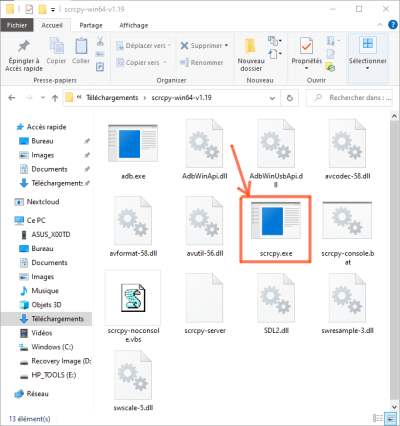Click the Épingler à Accès rapide pin icon
The width and height of the screenshot is (400, 426).
point(24,46)
